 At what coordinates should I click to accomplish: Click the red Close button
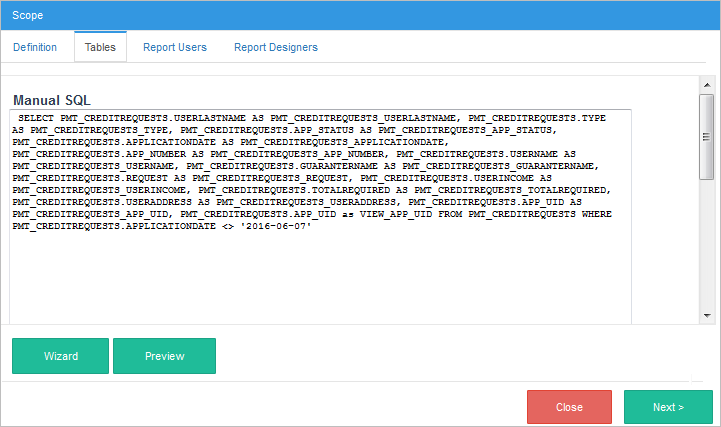(569, 407)
